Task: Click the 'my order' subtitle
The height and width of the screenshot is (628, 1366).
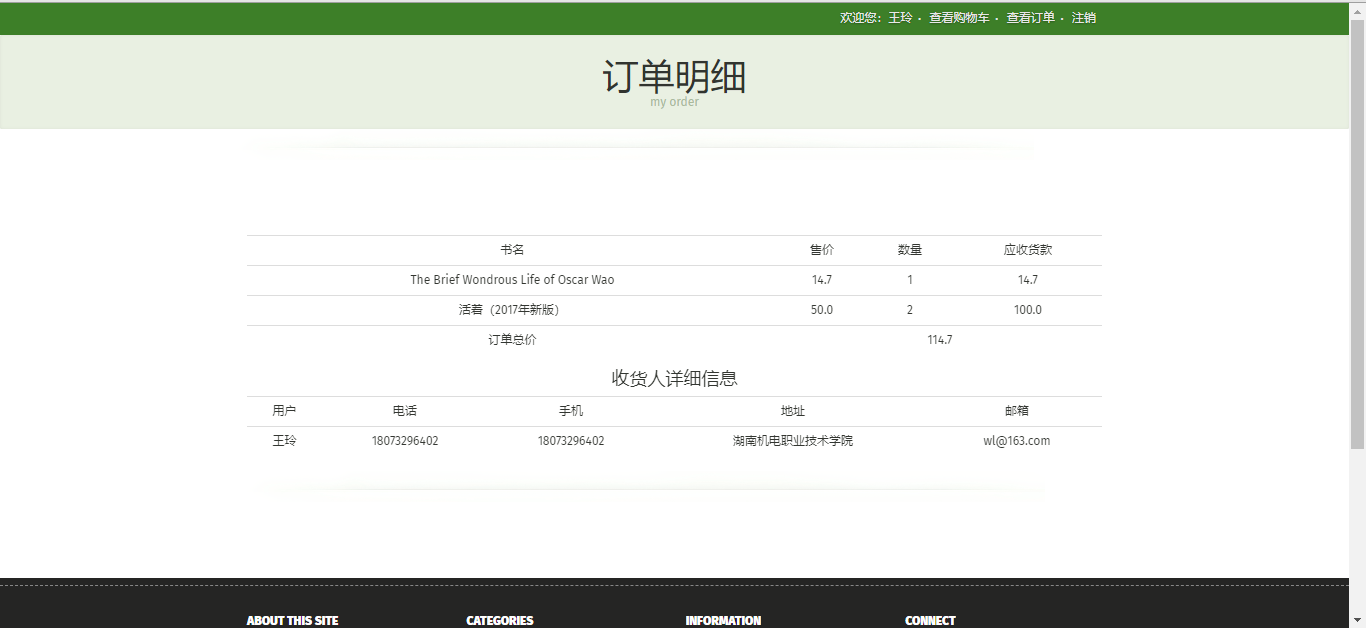Action: click(x=675, y=102)
